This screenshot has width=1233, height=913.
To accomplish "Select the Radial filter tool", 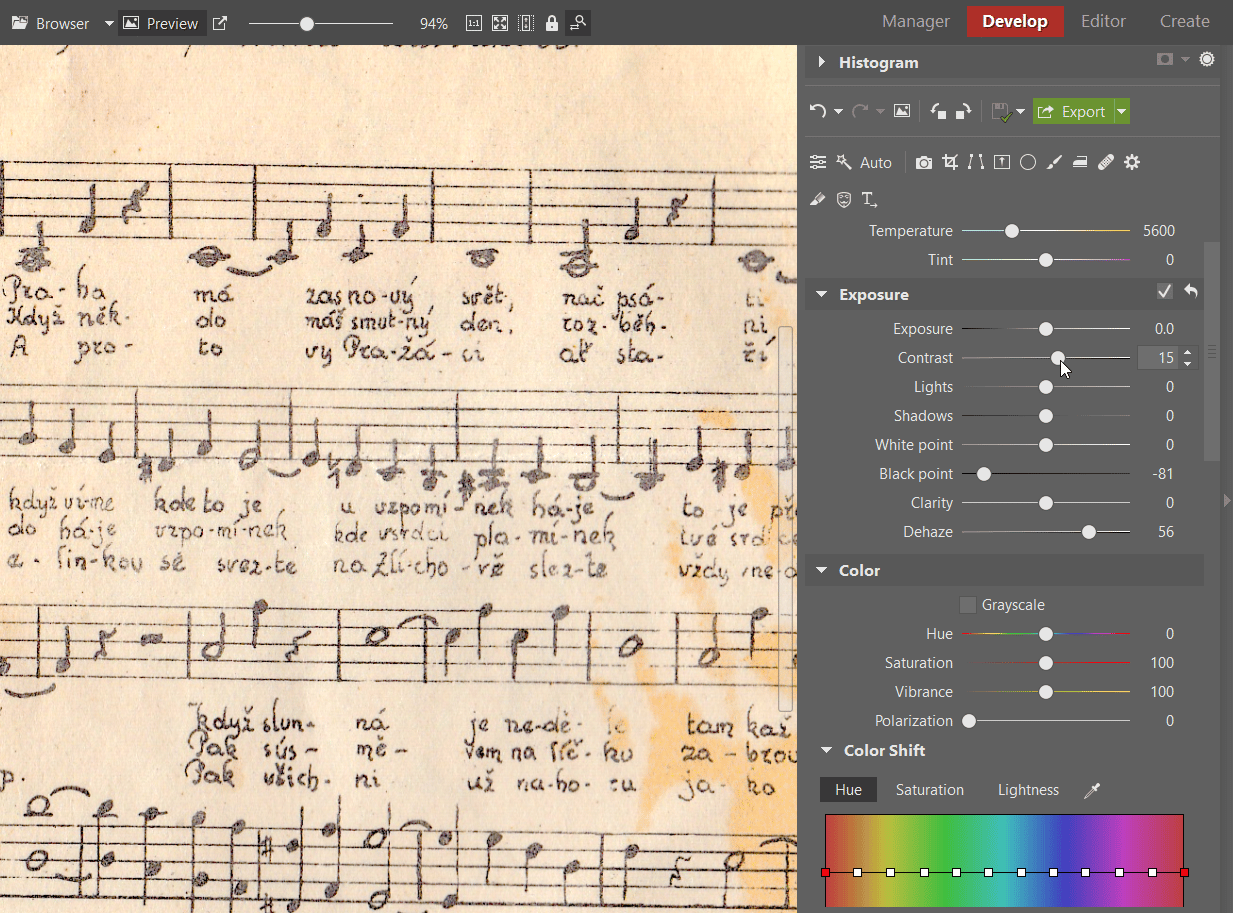I will pyautogui.click(x=1027, y=161).
